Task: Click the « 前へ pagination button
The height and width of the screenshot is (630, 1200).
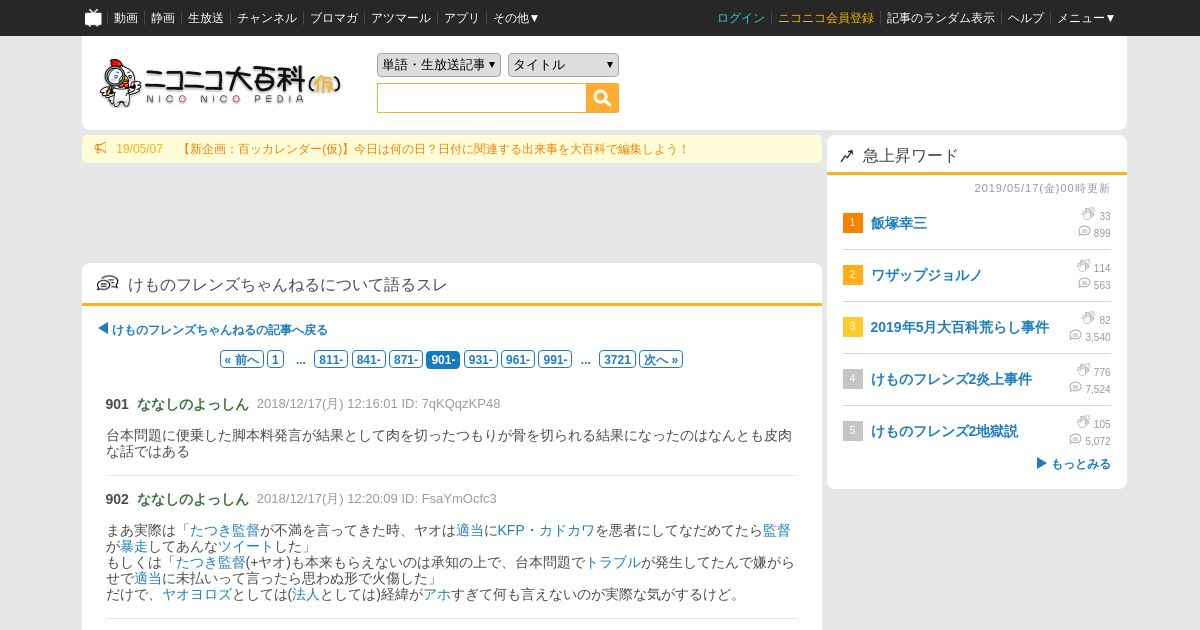Action: [x=242, y=360]
